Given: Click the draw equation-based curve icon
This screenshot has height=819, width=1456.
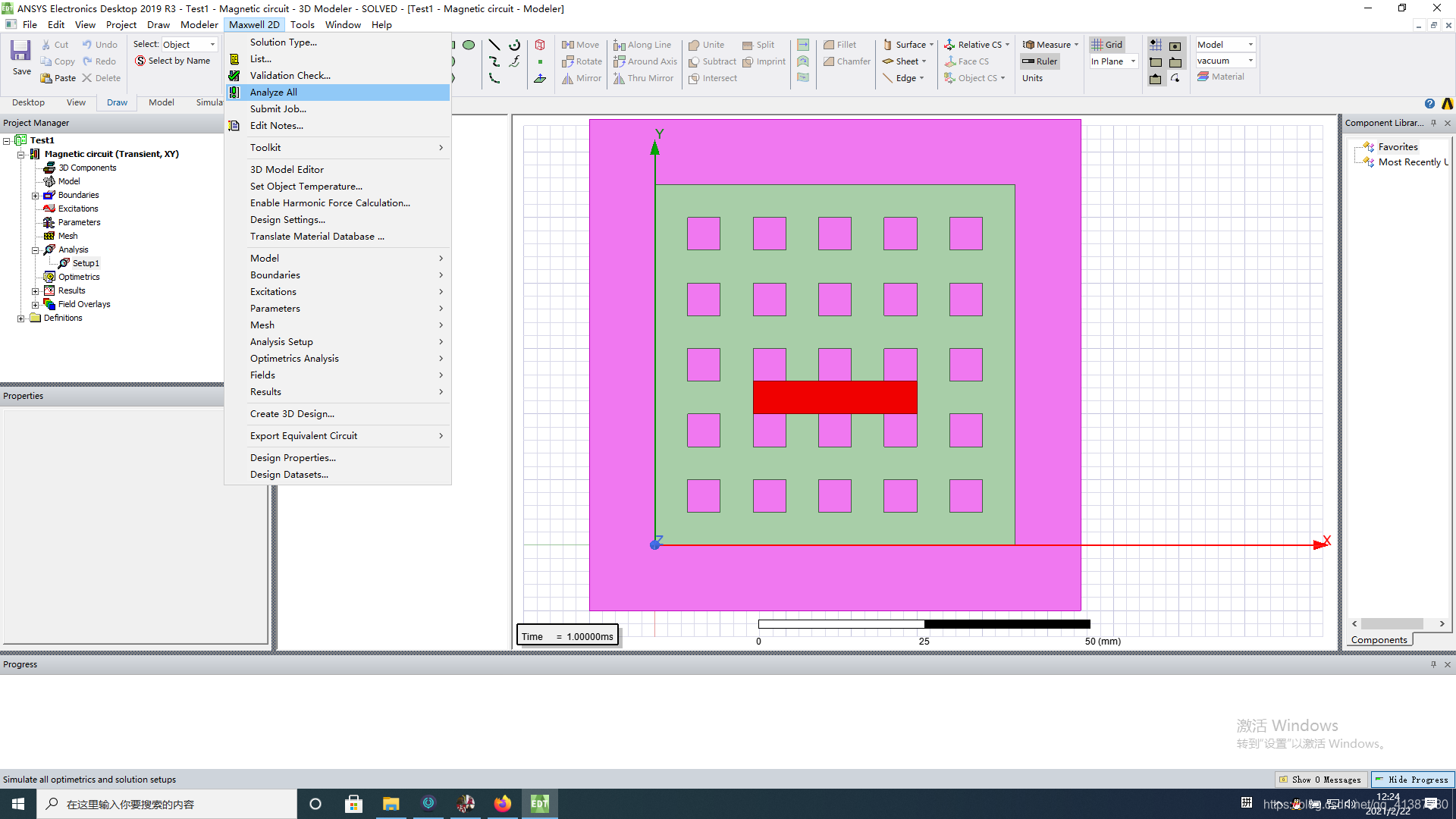Looking at the screenshot, I should [515, 61].
